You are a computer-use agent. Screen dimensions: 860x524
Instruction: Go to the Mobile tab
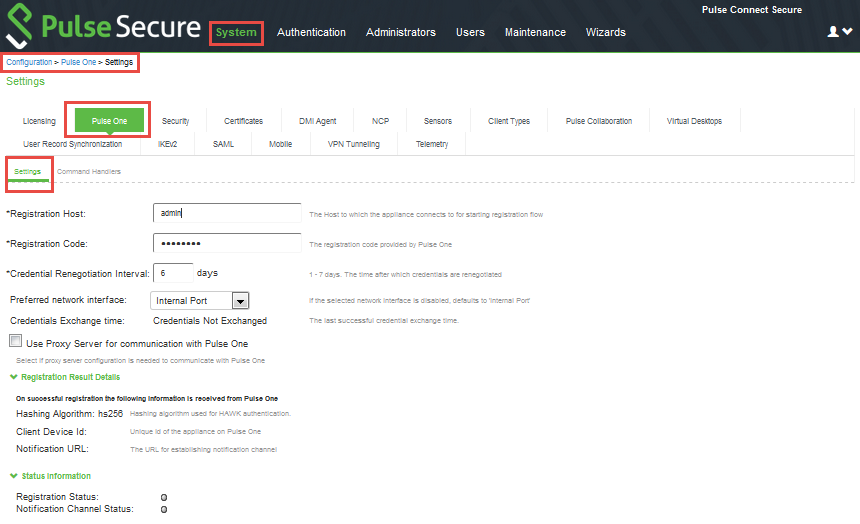coord(280,144)
